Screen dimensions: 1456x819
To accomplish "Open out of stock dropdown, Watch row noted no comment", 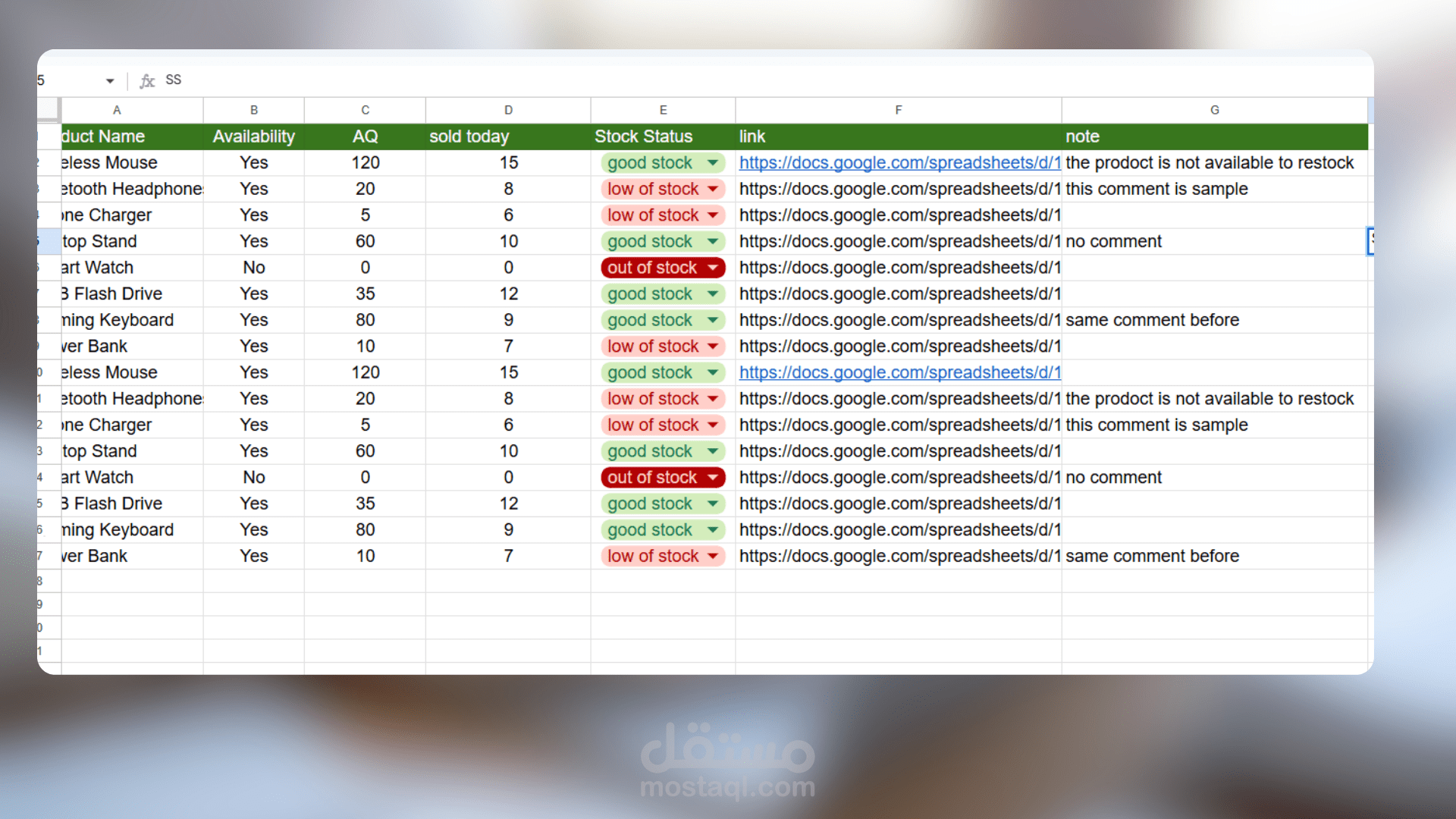I will pos(713,478).
